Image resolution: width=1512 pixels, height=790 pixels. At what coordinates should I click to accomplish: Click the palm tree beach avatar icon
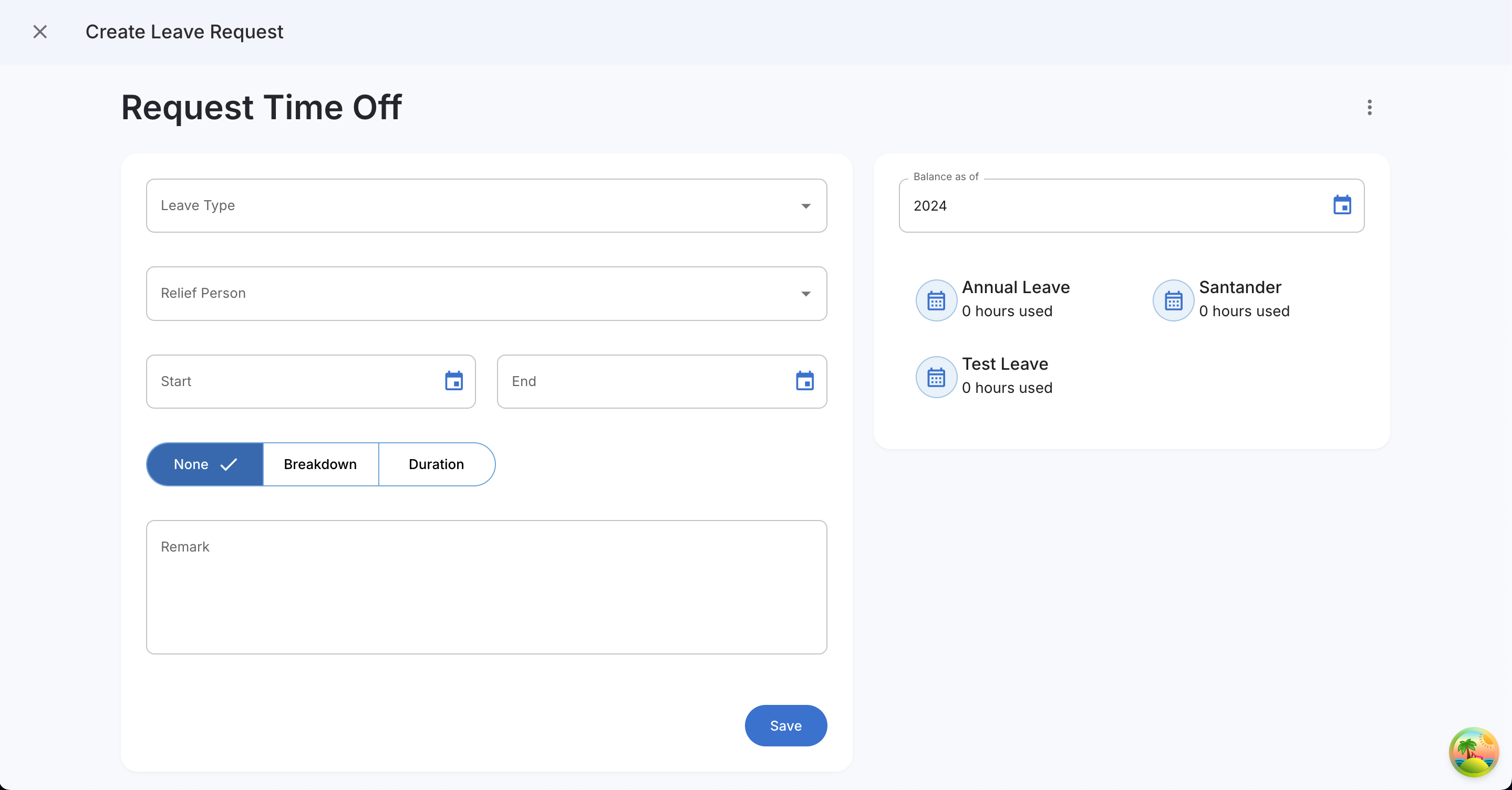[x=1473, y=752]
